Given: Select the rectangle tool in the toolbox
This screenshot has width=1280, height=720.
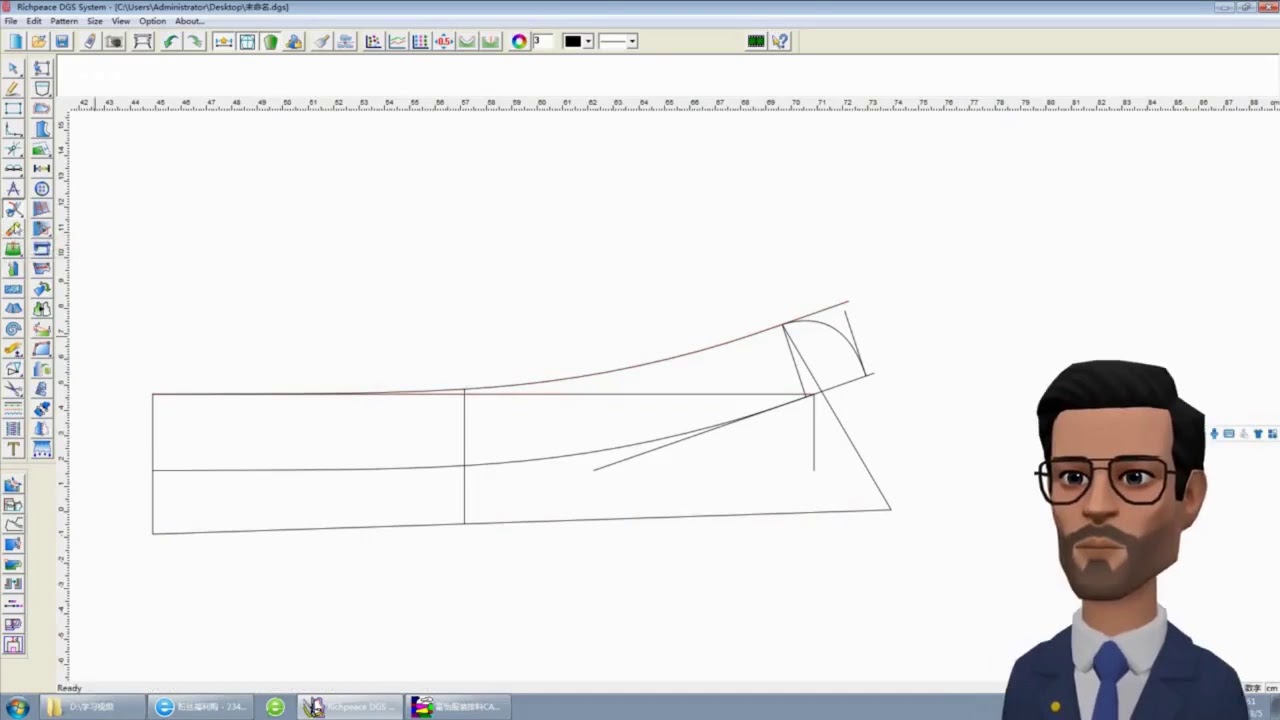Looking at the screenshot, I should (13, 108).
